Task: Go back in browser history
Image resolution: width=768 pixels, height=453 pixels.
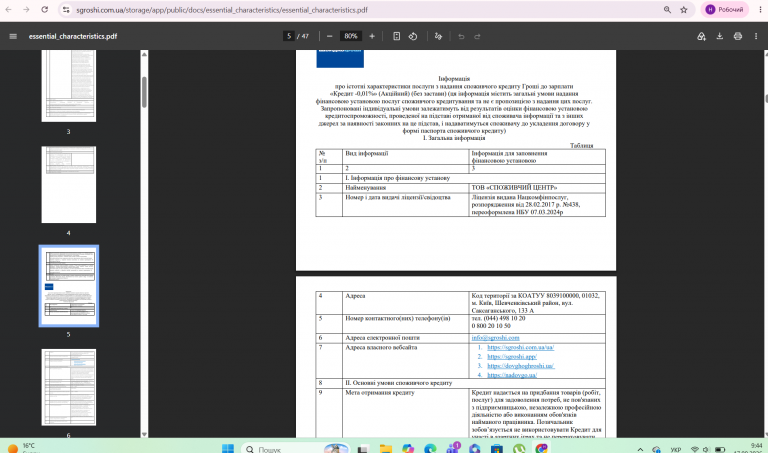Action: pos(8,10)
